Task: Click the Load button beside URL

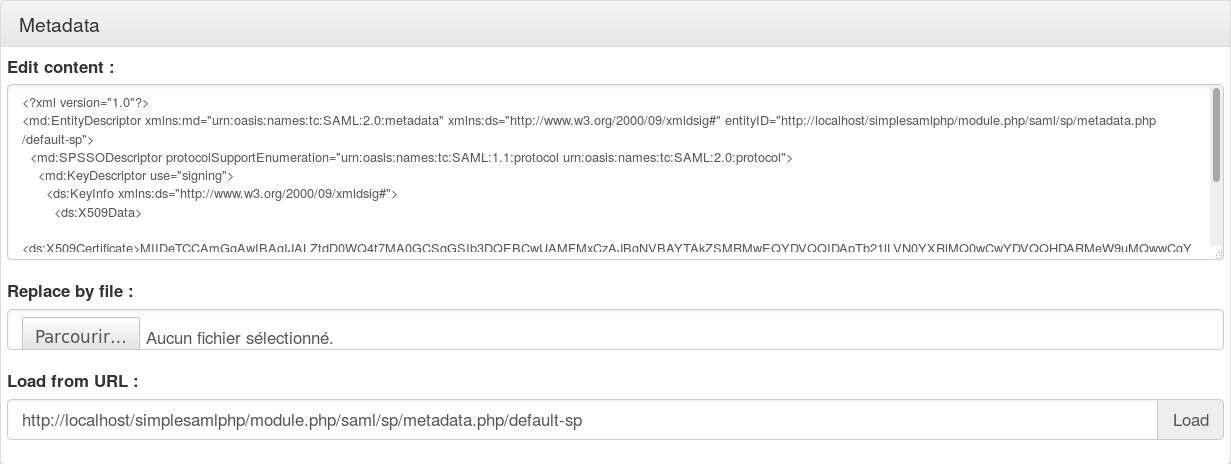Action: point(1190,420)
